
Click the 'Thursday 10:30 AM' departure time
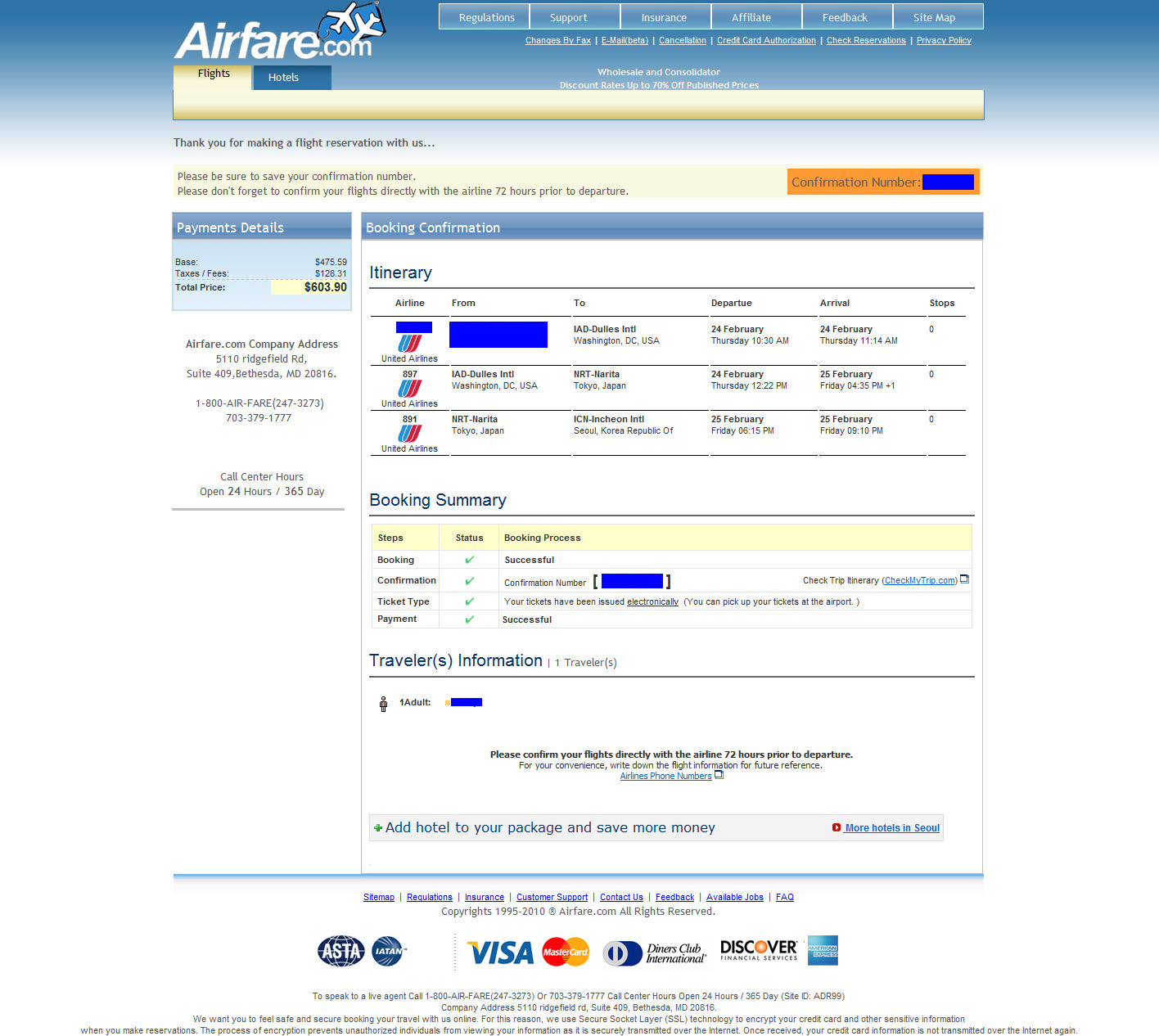pos(750,340)
